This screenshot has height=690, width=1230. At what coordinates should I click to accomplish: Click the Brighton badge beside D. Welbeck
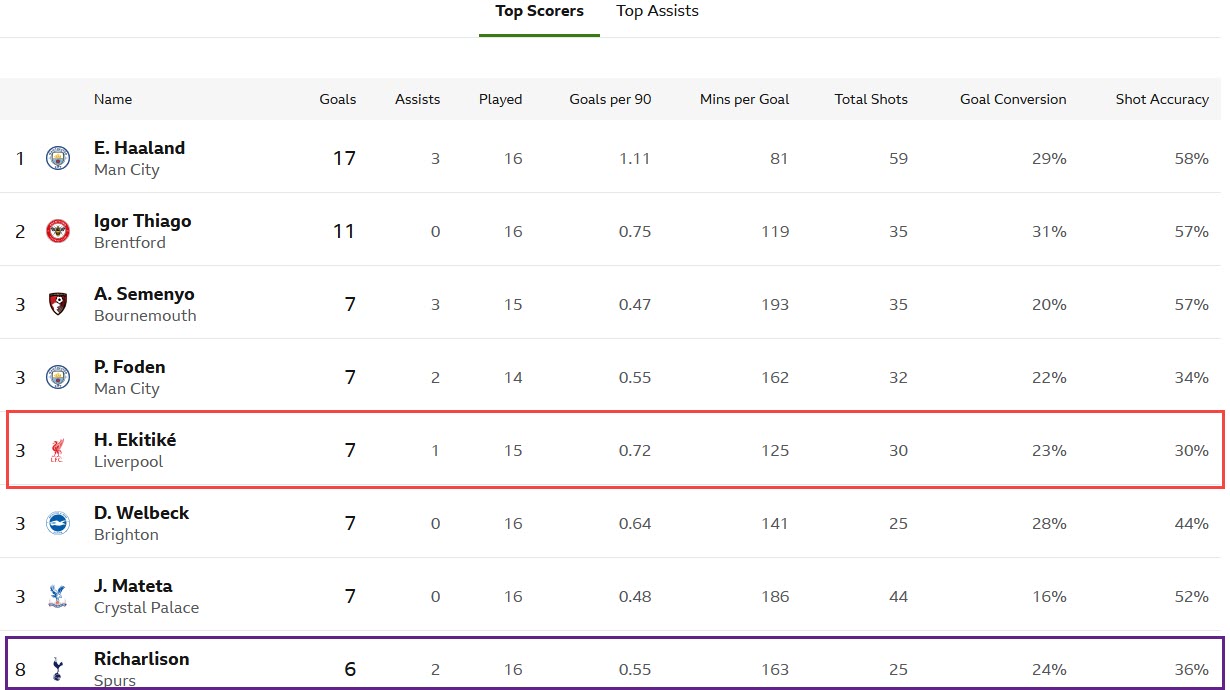coord(58,523)
